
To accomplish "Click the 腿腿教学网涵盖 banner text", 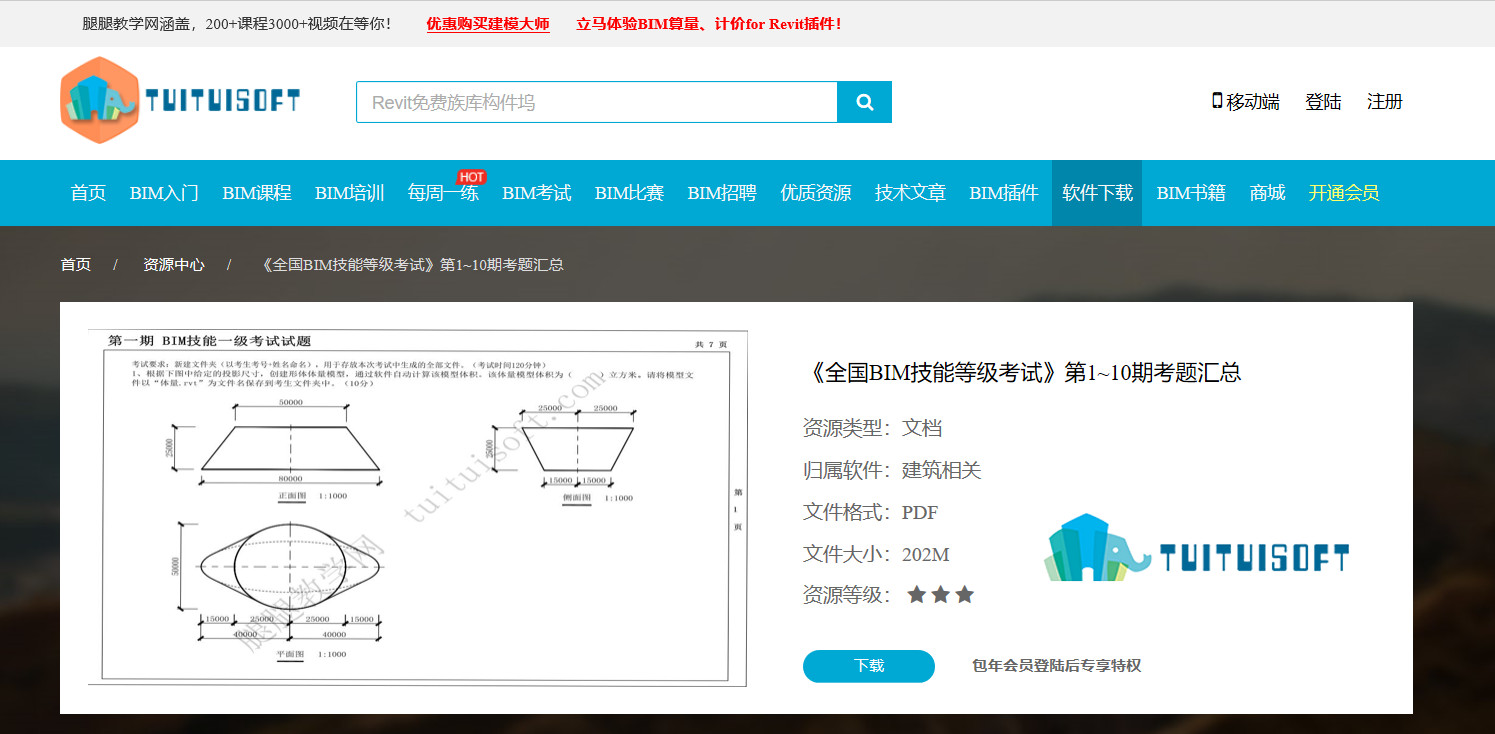I will (236, 24).
